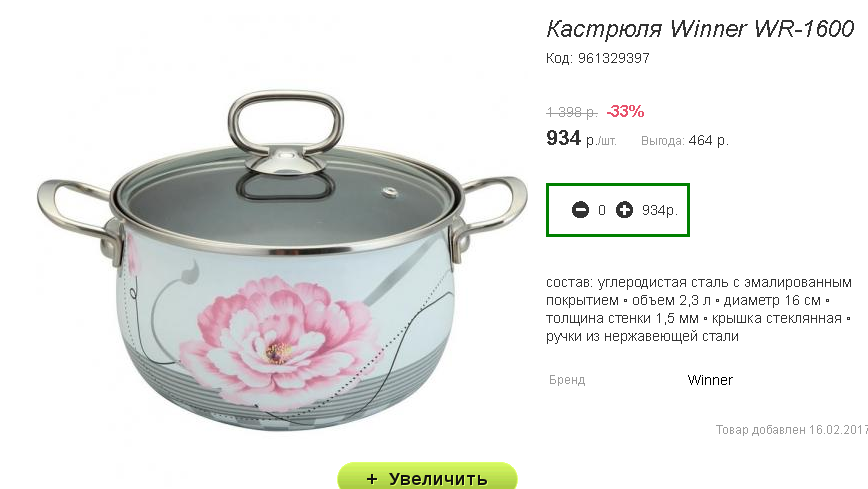The image size is (868, 489).
Task: Click the product title Кастрюля Winner WR-1600
Action: tap(700, 29)
